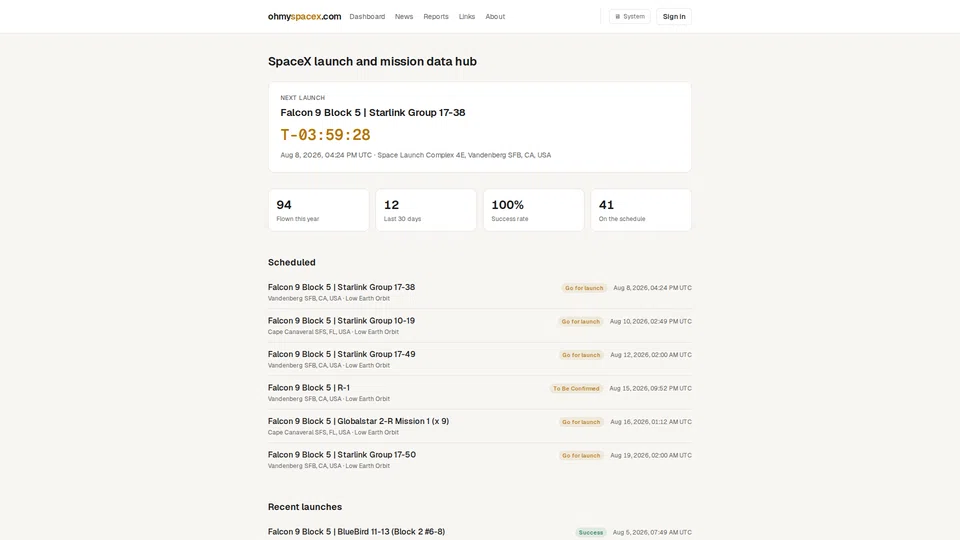Select the 100% Success rate card
This screenshot has height=540, width=960.
[x=533, y=210]
